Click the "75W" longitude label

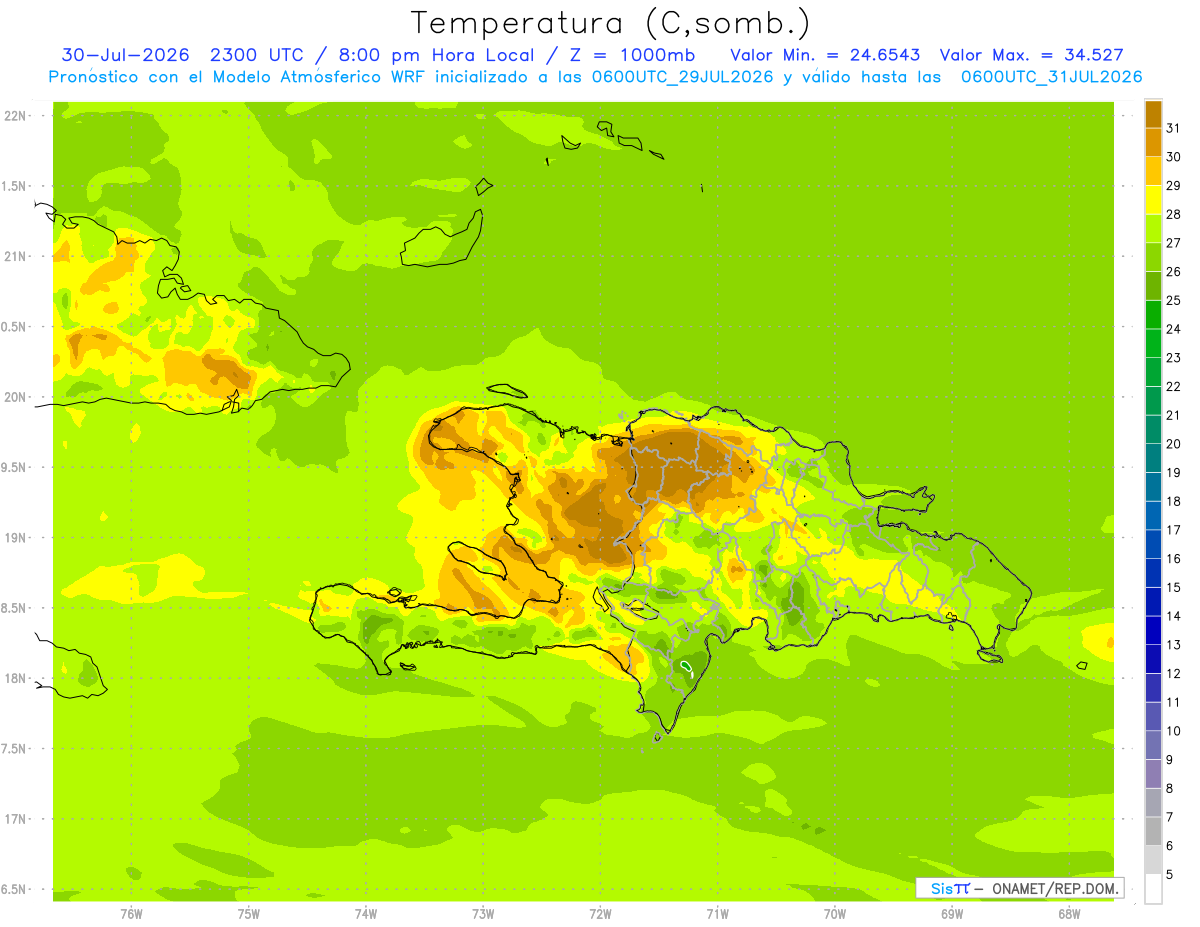click(249, 913)
